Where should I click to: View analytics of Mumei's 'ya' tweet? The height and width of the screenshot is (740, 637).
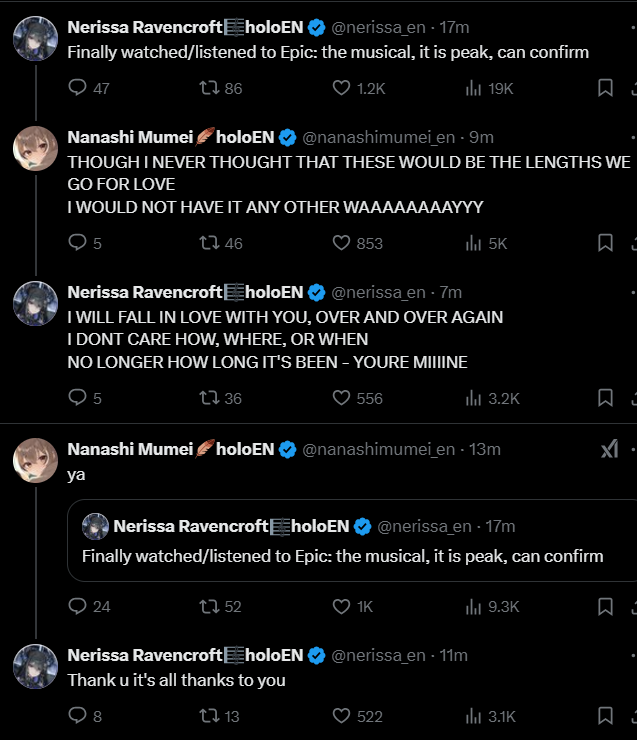click(474, 606)
